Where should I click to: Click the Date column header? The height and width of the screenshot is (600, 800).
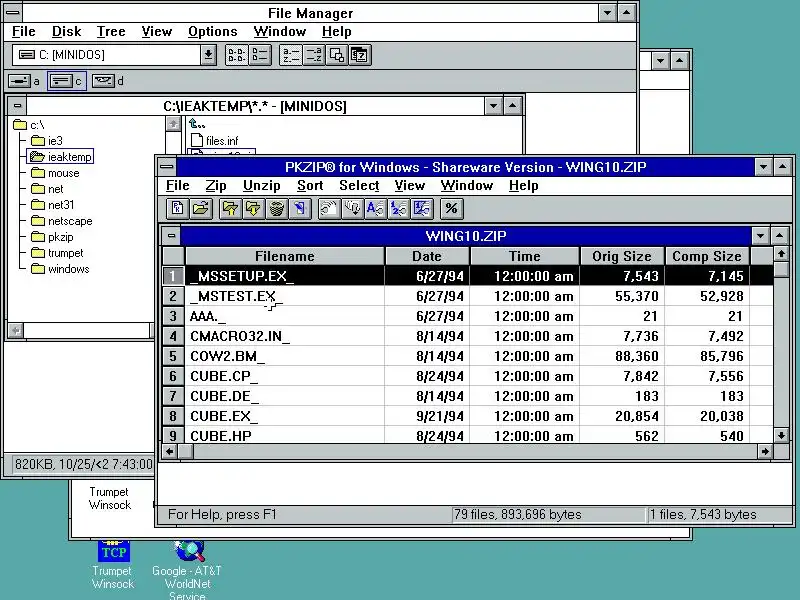tap(427, 256)
